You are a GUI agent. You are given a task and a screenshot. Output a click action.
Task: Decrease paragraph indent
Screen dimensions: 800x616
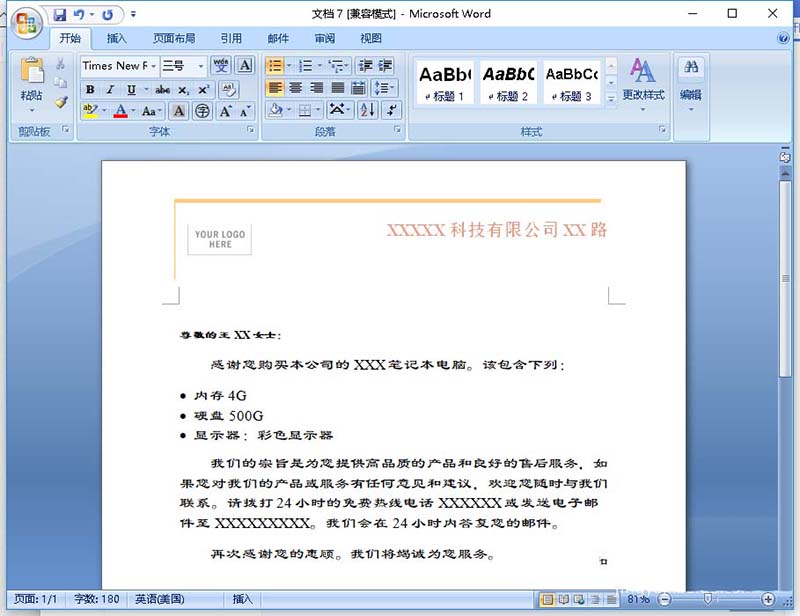[x=365, y=66]
